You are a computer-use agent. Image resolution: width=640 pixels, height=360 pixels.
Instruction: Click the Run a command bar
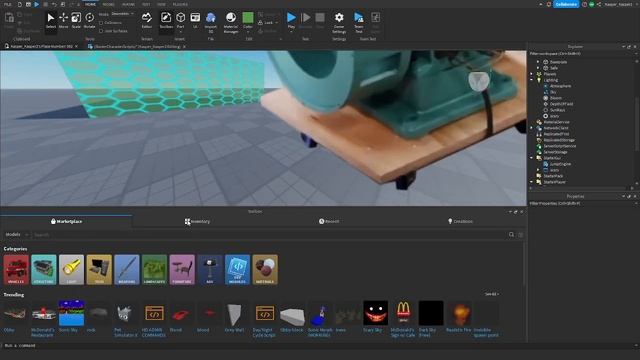point(318,346)
